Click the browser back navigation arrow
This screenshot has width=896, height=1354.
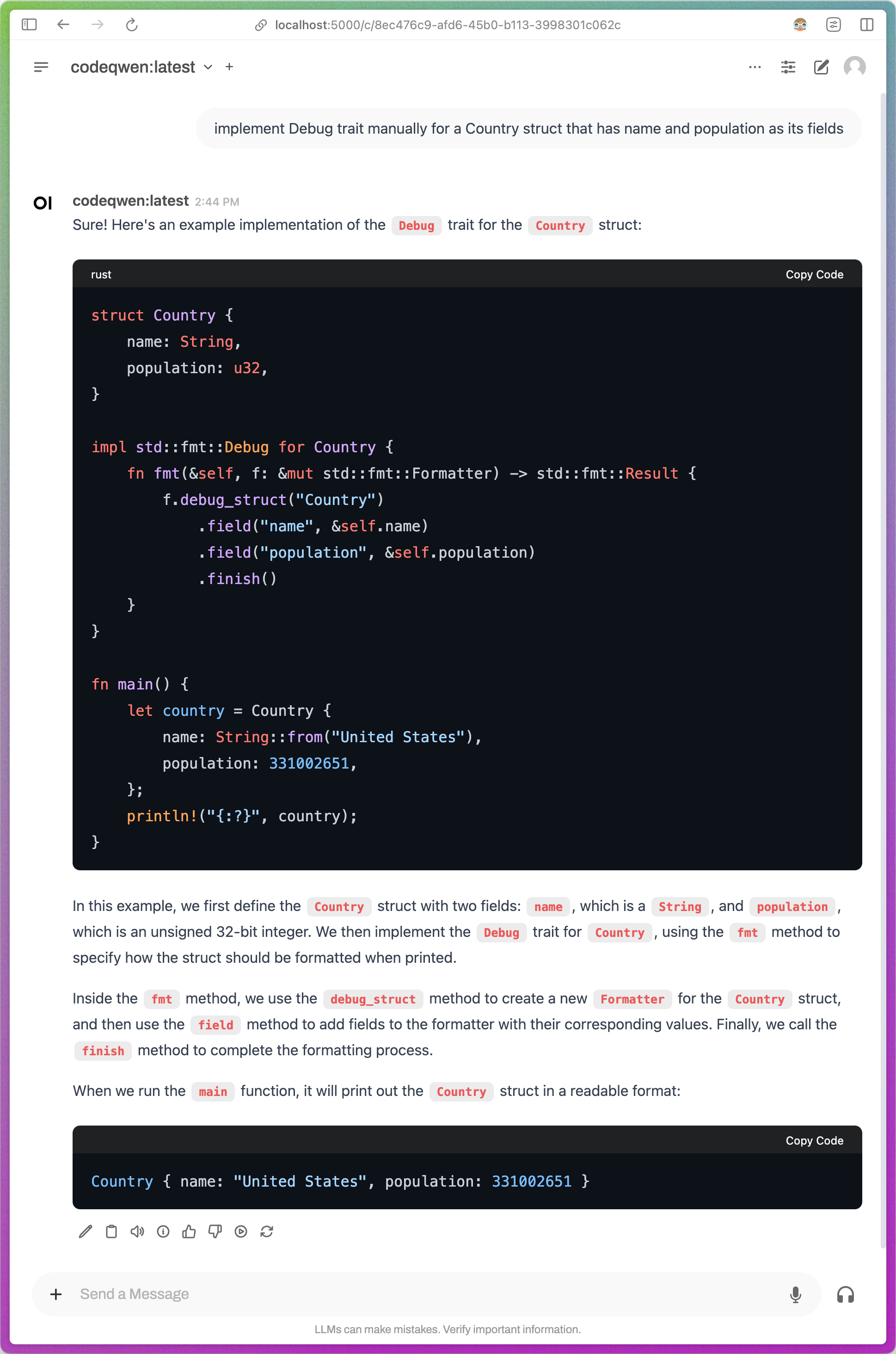tap(62, 25)
